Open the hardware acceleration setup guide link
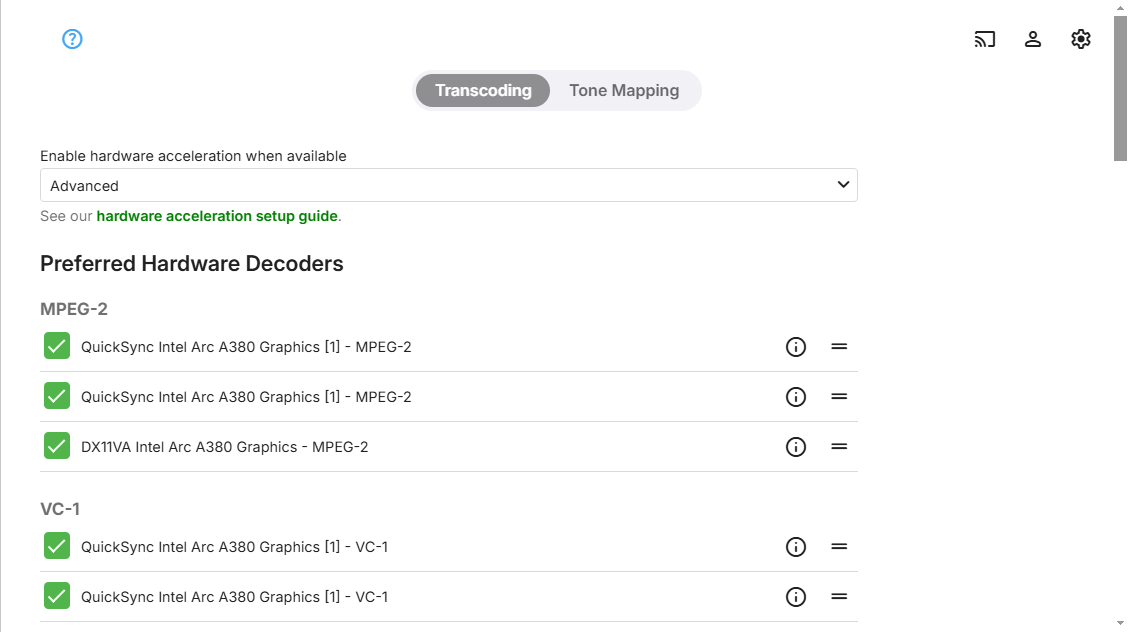The image size is (1128, 632). point(217,216)
